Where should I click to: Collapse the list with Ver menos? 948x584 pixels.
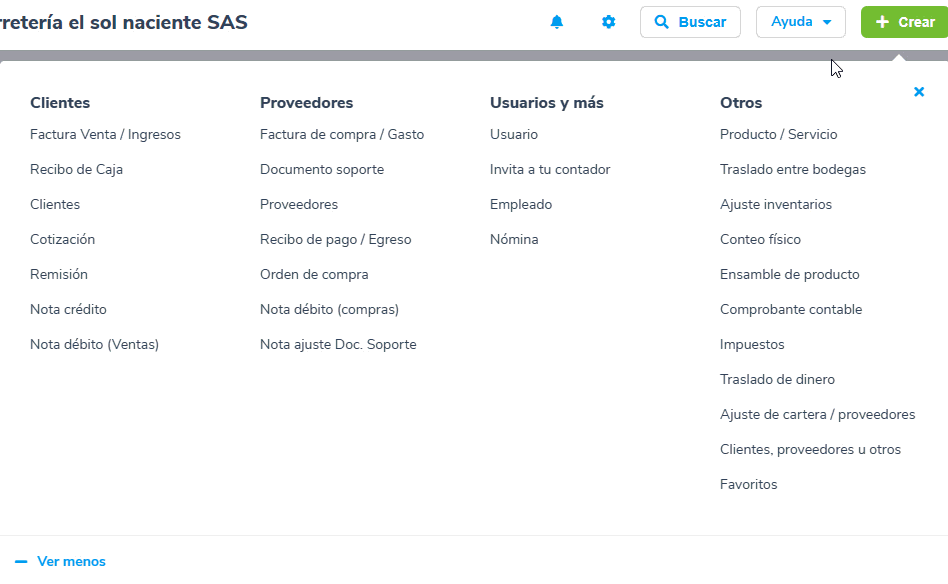tap(60, 562)
